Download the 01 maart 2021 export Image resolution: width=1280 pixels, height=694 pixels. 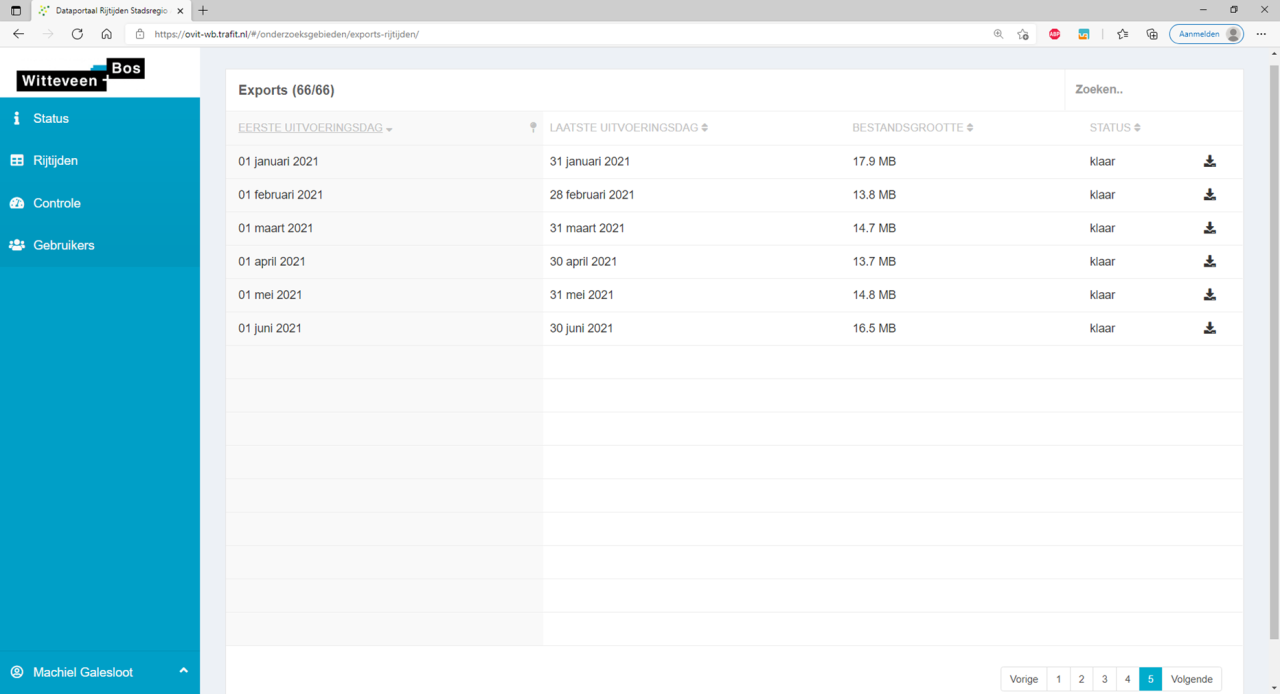(x=1209, y=228)
